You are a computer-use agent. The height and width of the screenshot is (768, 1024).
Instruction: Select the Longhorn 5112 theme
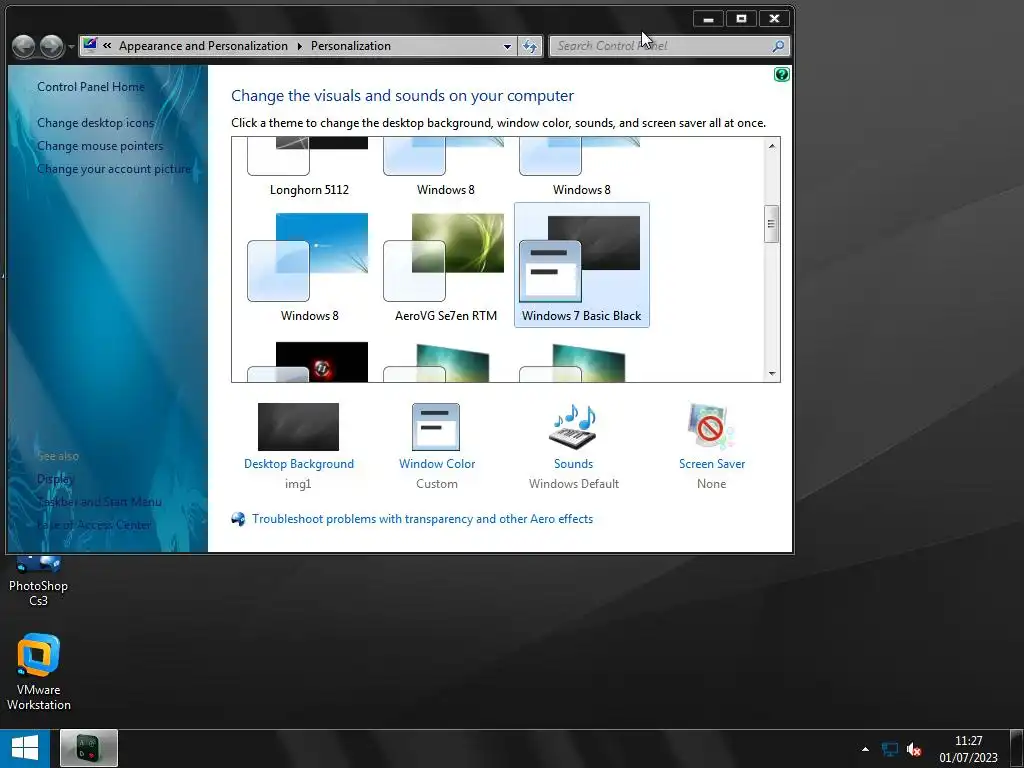[309, 167]
